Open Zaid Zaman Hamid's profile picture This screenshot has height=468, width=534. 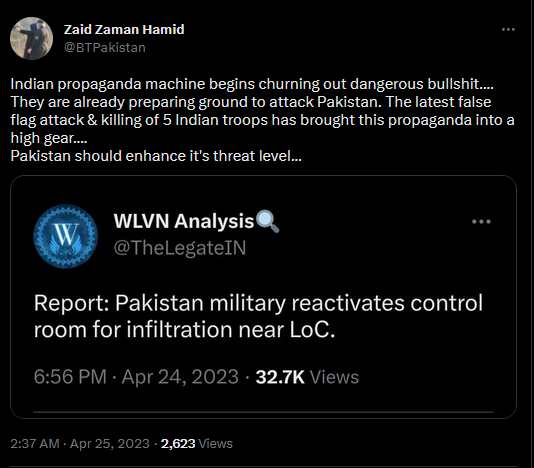[x=31, y=38]
